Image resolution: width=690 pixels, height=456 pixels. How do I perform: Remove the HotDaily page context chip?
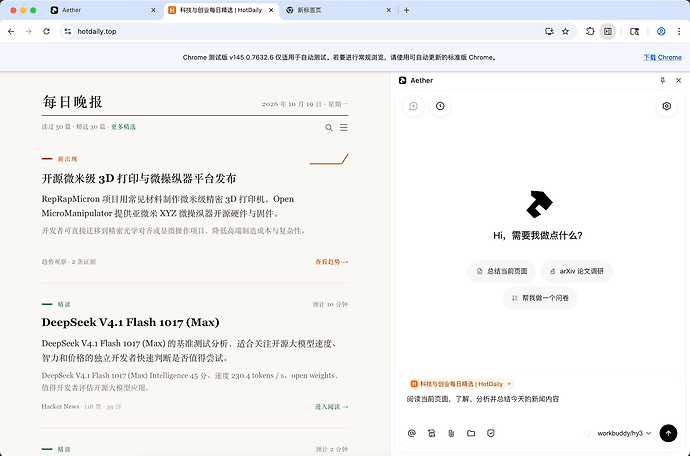[509, 384]
